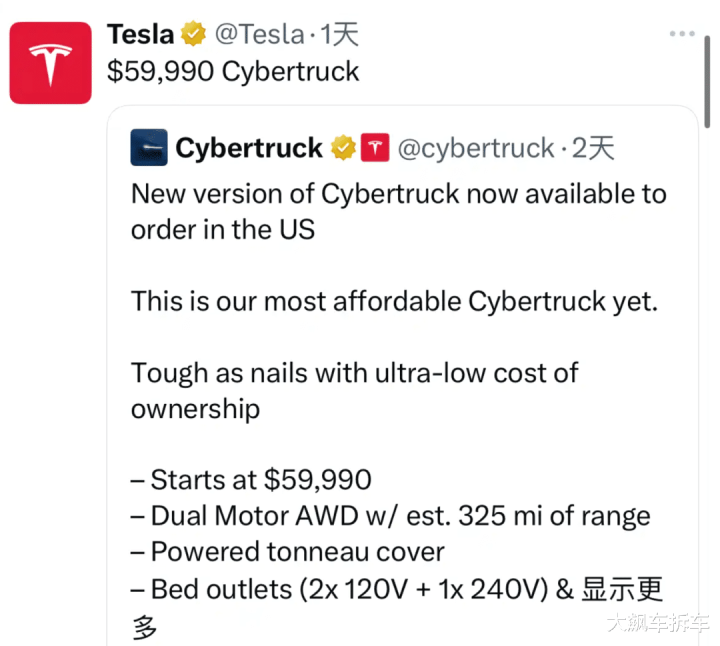Open the @Tesla handle link
720x646 pixels.
coord(258,35)
